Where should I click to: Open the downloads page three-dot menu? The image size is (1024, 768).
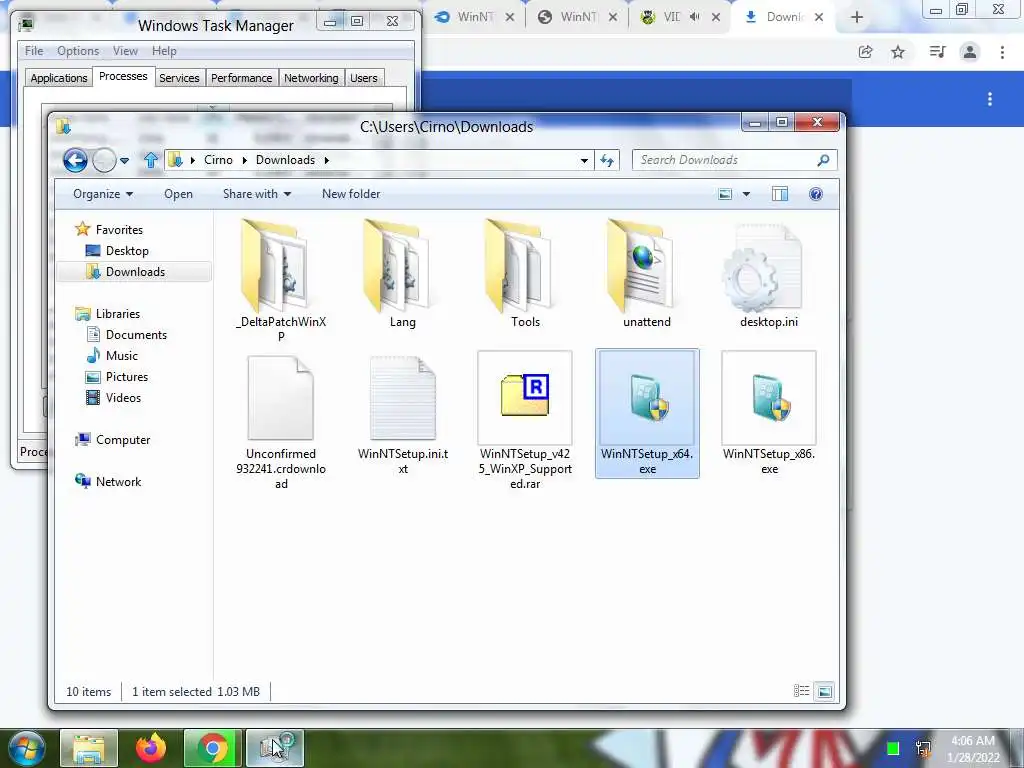click(x=990, y=99)
